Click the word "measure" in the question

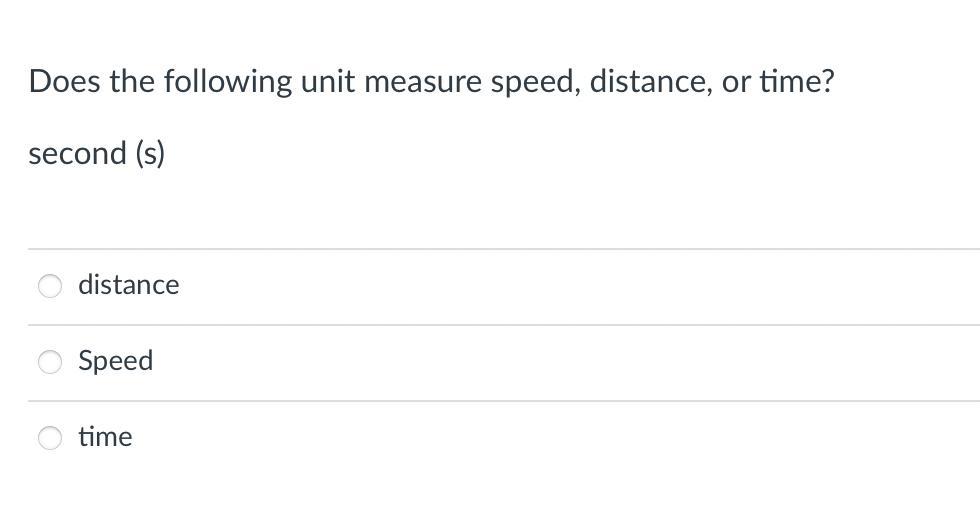coord(422,81)
